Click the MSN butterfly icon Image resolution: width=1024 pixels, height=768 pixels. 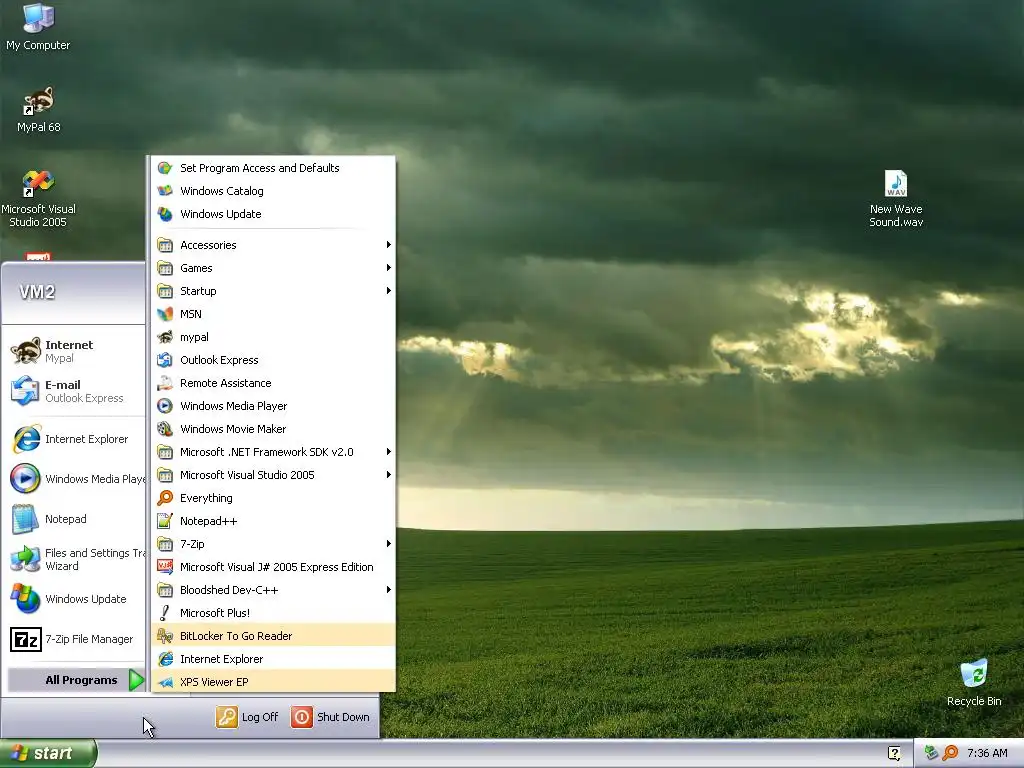coord(165,314)
